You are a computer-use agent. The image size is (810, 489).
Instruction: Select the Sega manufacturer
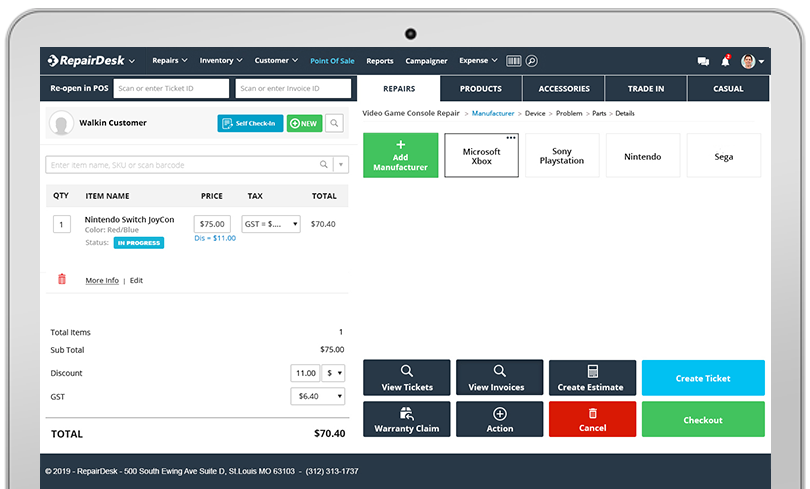pos(724,155)
